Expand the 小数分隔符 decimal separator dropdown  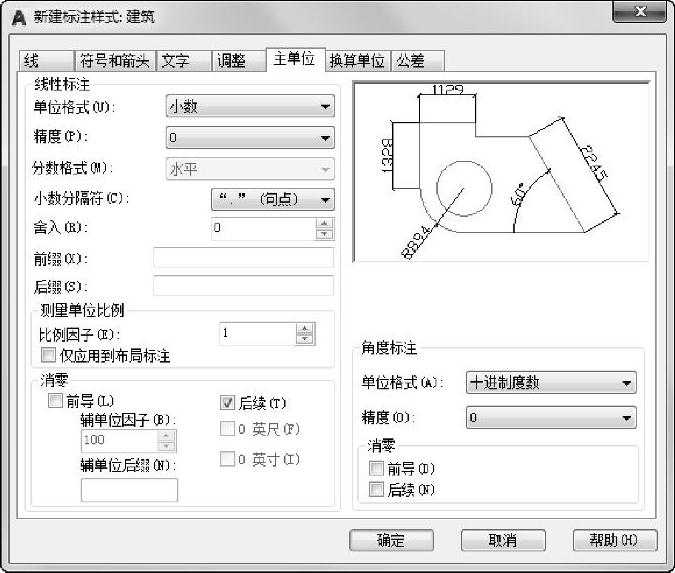(272, 200)
